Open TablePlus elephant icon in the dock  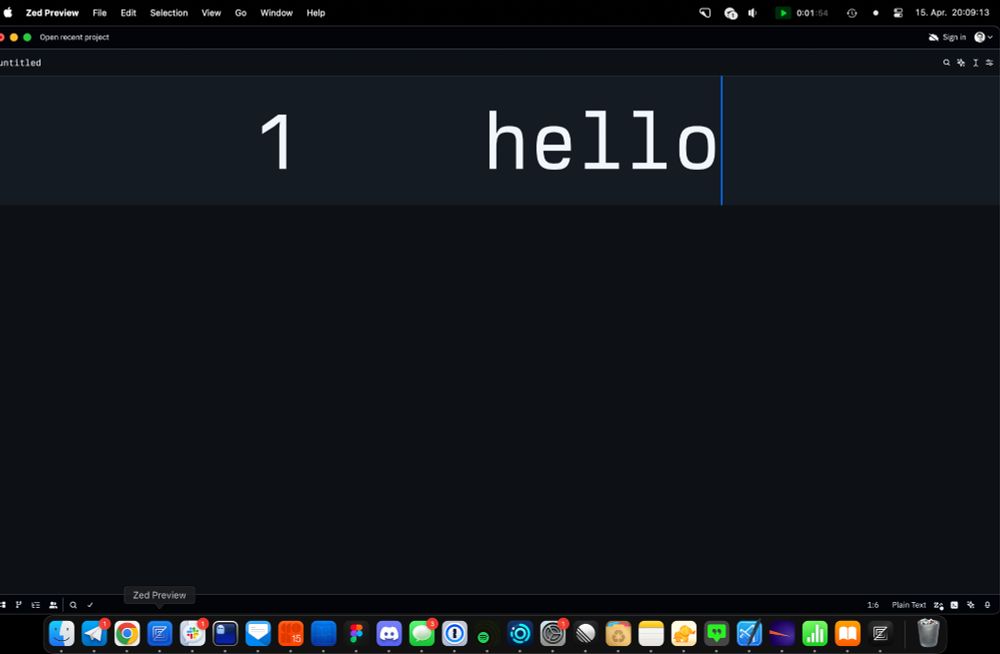tap(684, 634)
